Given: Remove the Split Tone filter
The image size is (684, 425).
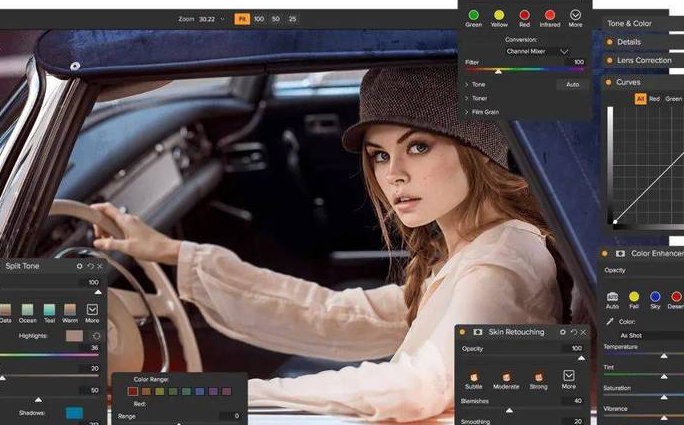Looking at the screenshot, I should click(x=100, y=266).
